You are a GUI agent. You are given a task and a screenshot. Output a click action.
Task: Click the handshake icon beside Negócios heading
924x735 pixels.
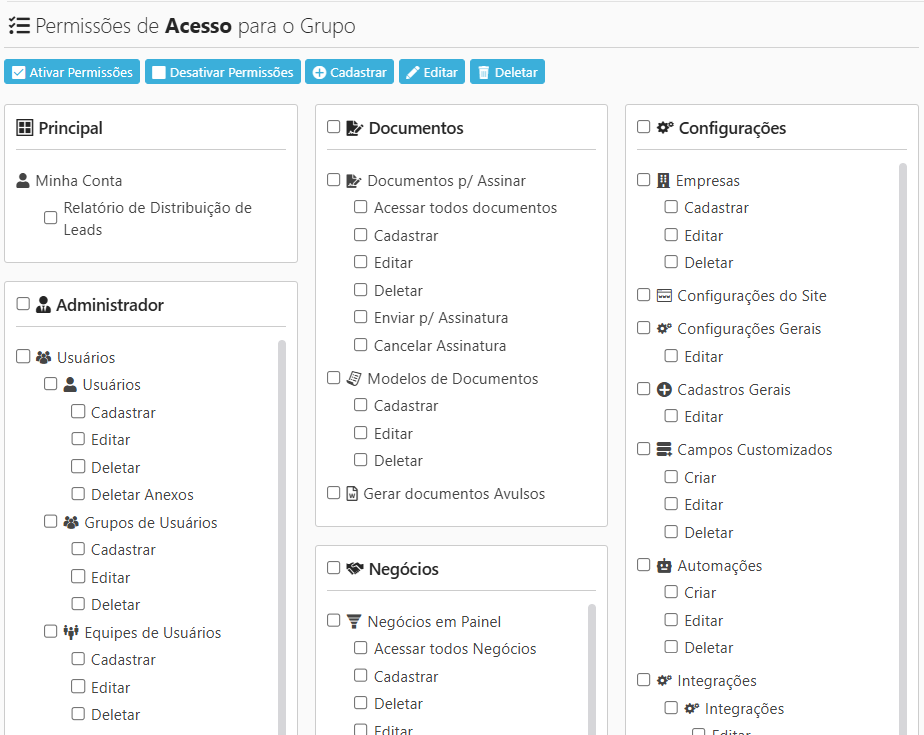[x=355, y=569]
